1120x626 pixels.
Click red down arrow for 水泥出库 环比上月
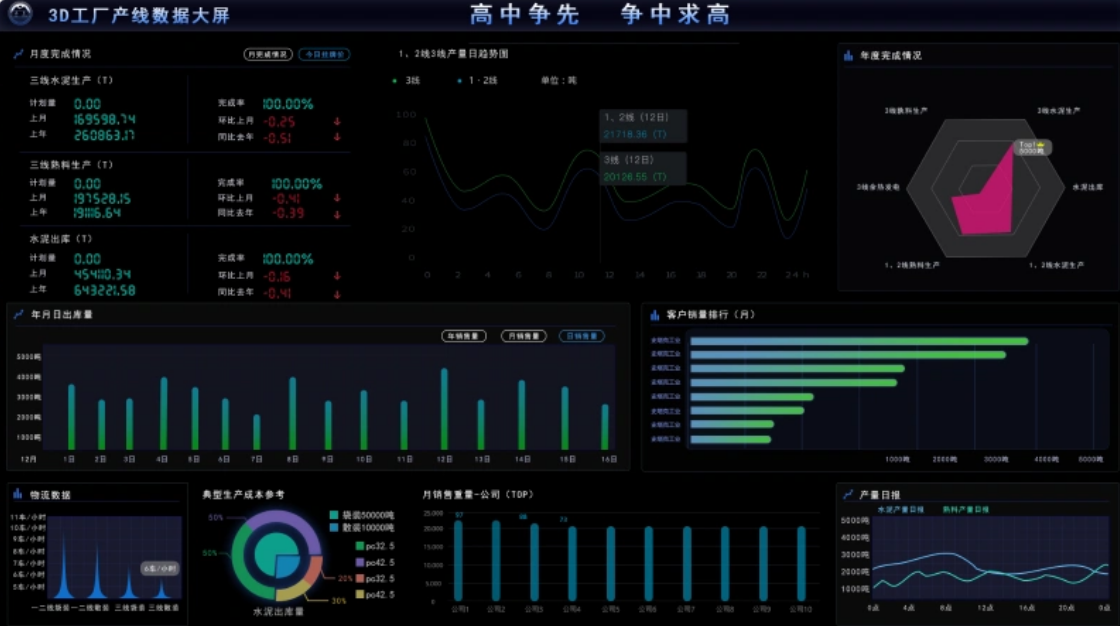tap(337, 276)
